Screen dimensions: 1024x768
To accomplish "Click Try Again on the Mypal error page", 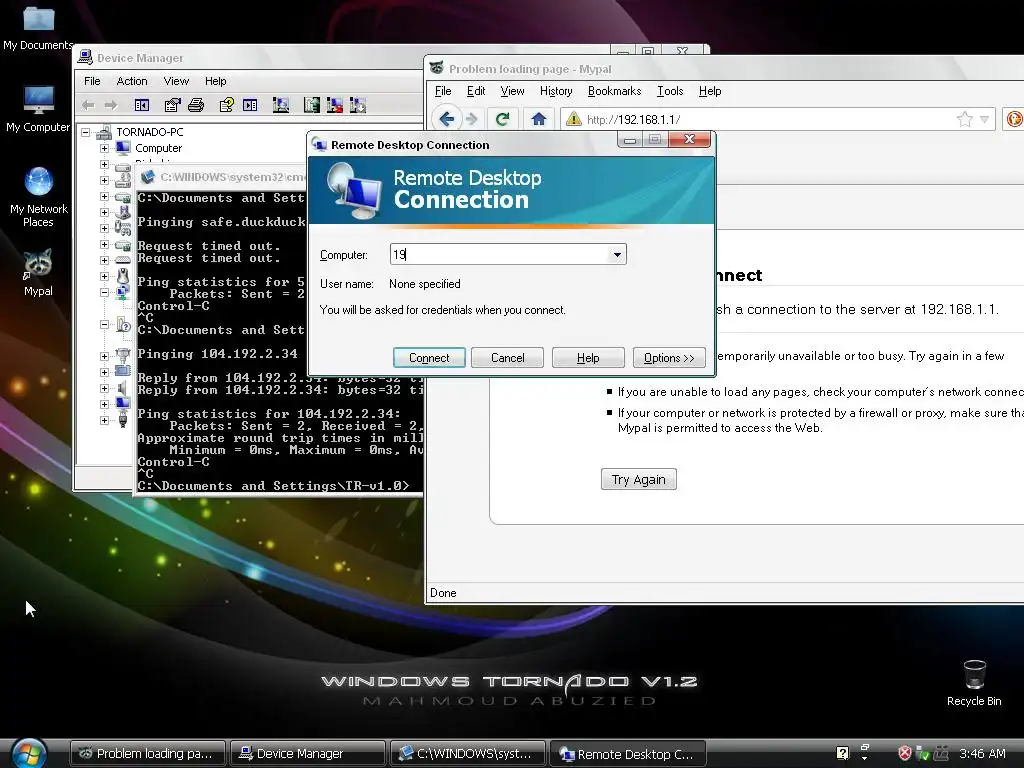I will click(639, 479).
